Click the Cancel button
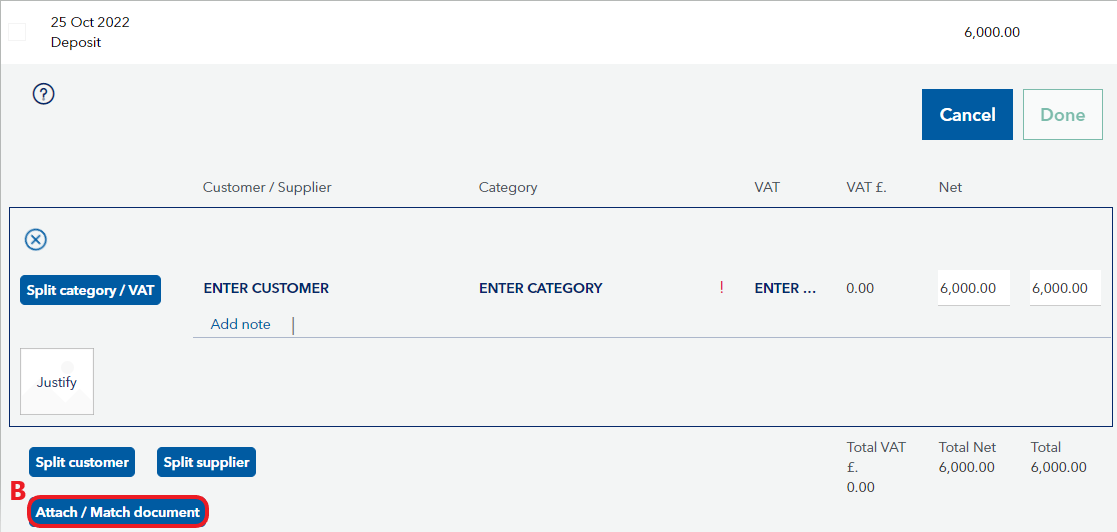The width and height of the screenshot is (1117, 532). 967,115
